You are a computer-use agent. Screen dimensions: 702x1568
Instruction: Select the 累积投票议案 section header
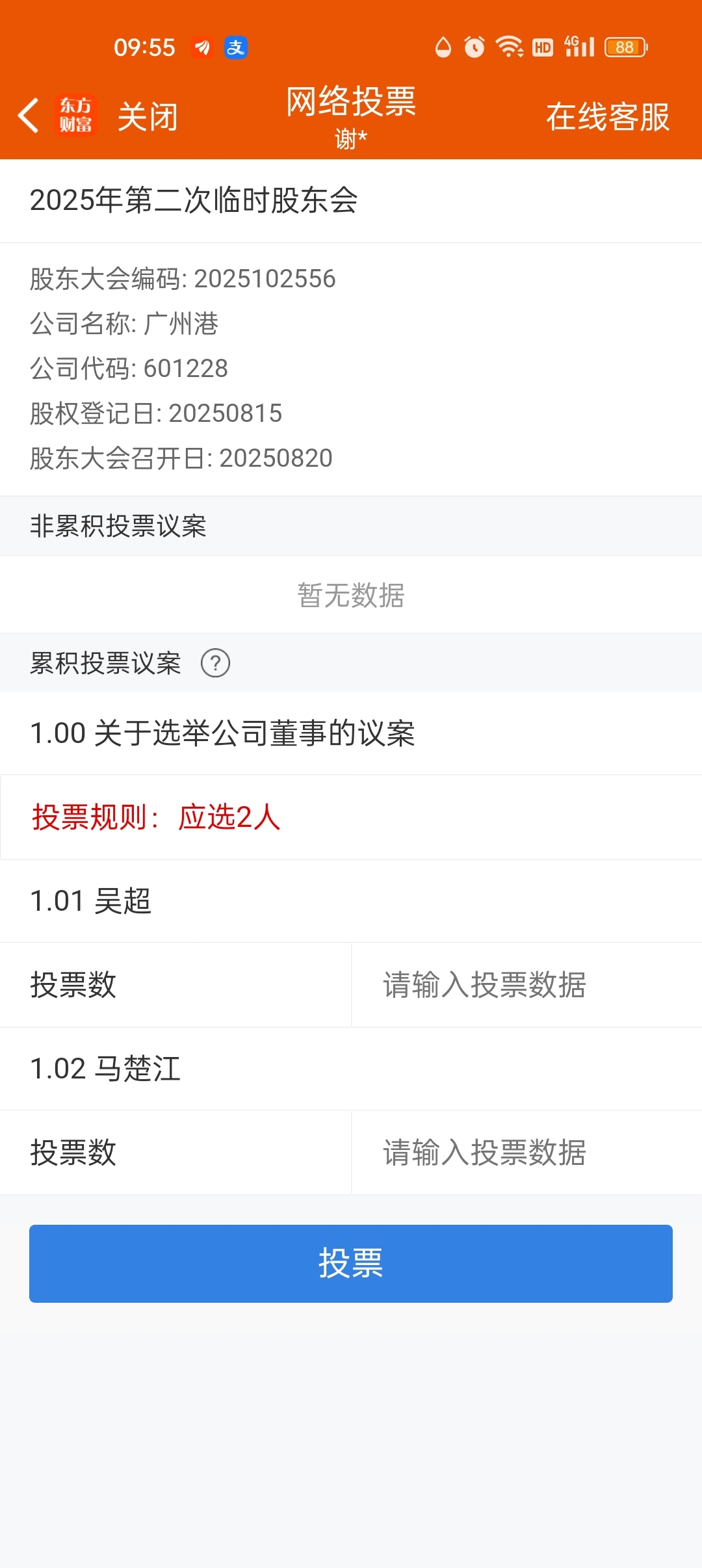(x=351, y=663)
